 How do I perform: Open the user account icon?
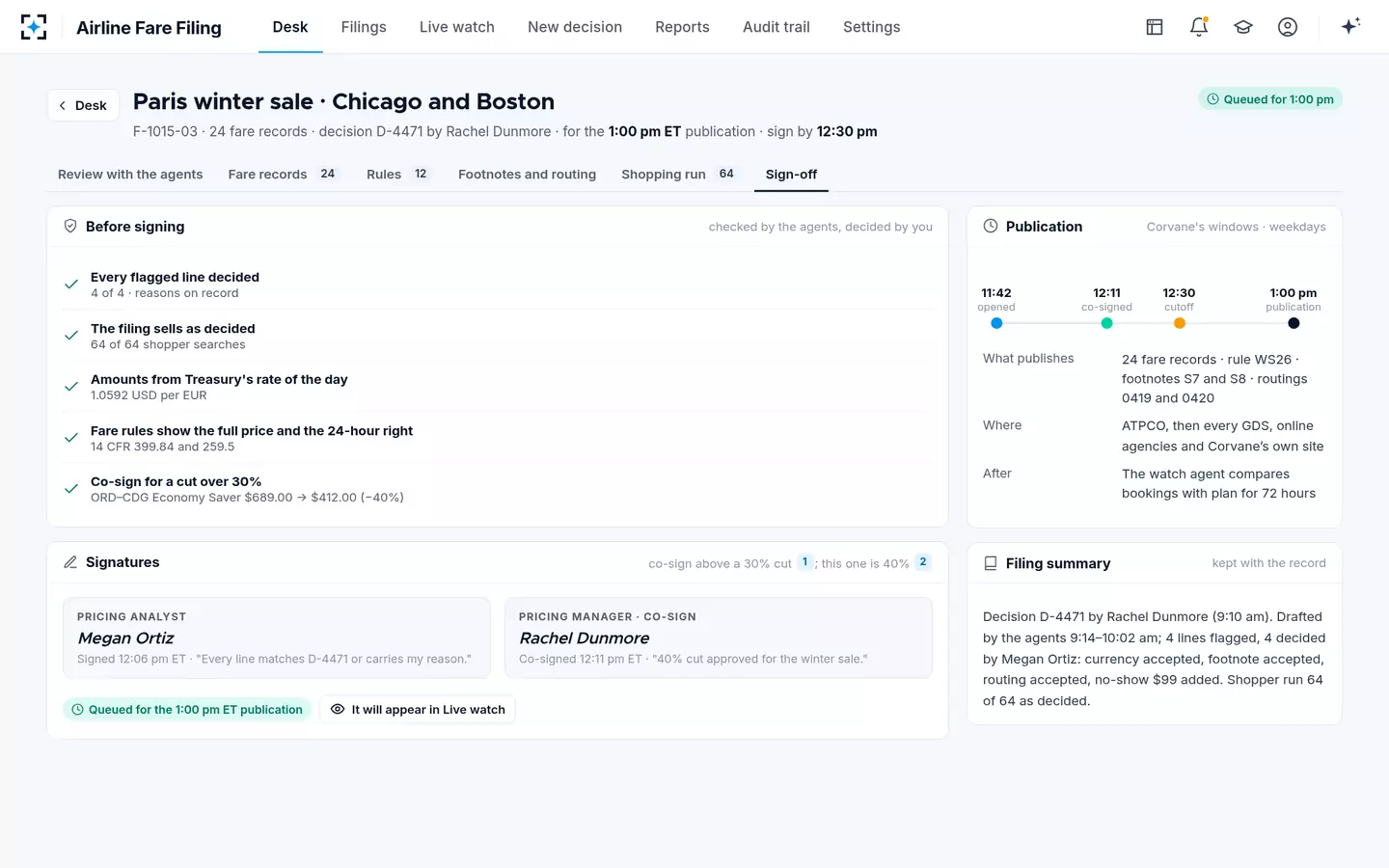(1288, 27)
